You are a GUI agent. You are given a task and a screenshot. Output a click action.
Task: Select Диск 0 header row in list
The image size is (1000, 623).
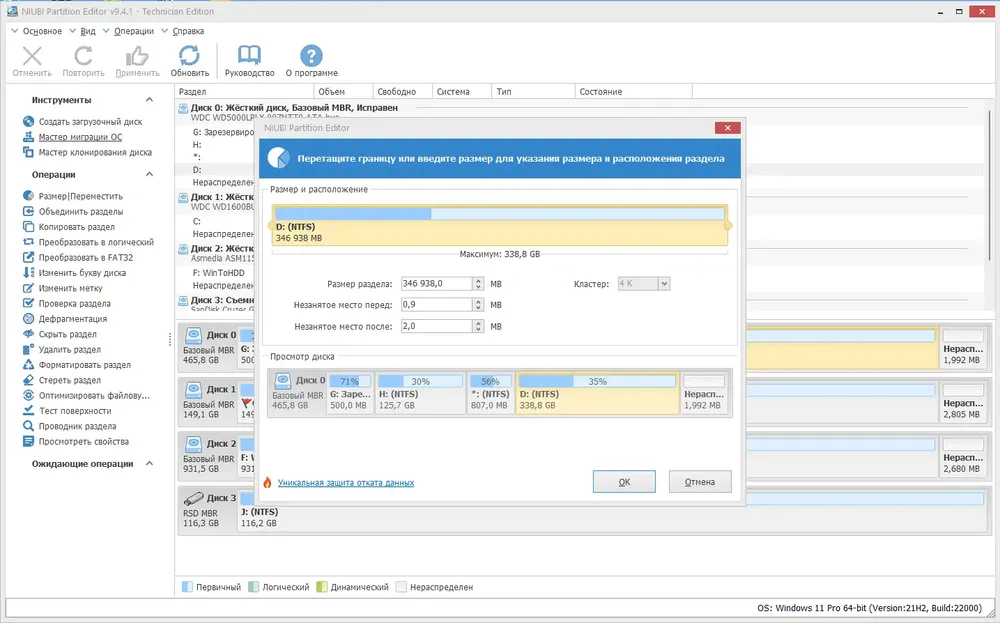pyautogui.click(x=294, y=108)
